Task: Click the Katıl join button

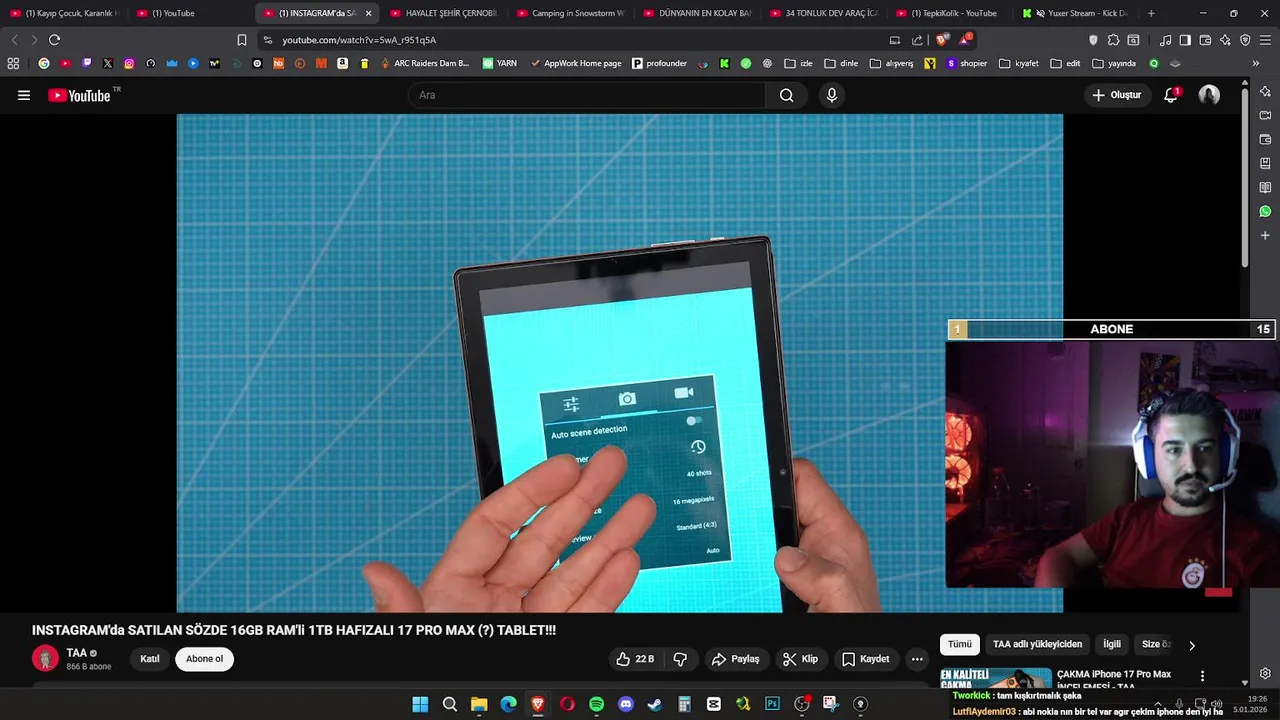Action: click(x=150, y=659)
